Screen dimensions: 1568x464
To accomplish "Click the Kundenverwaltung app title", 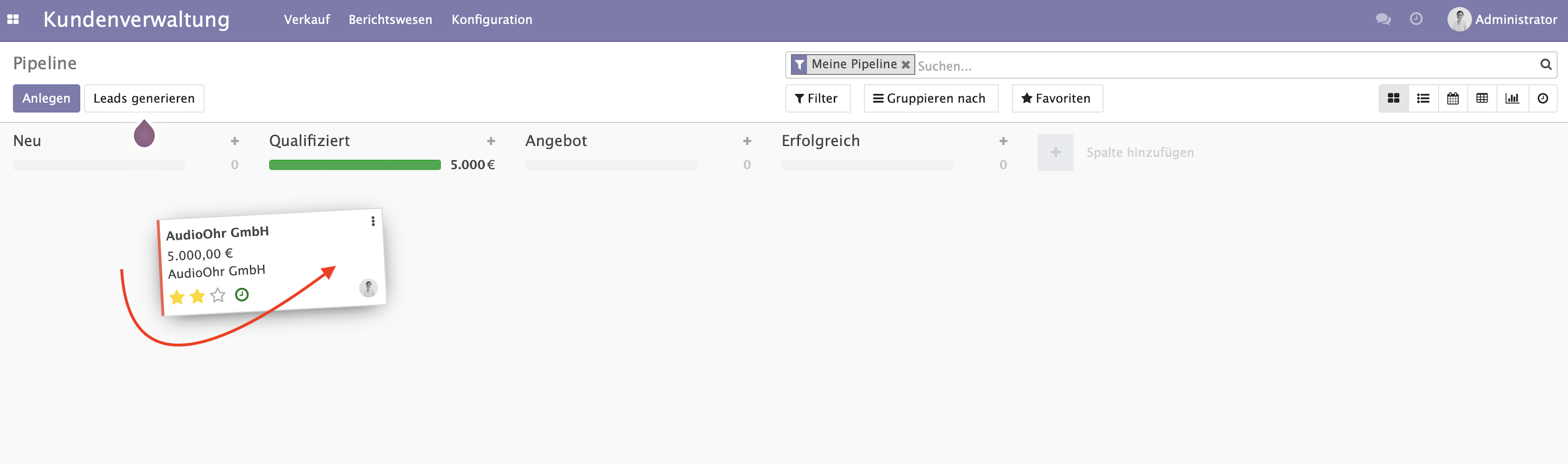I will (x=137, y=19).
